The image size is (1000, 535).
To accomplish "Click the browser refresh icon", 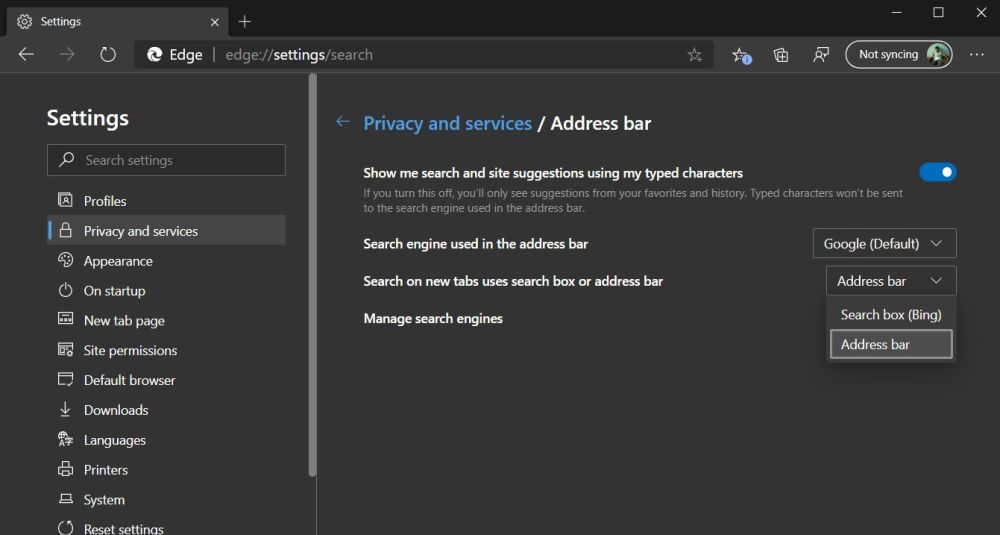I will coord(108,55).
